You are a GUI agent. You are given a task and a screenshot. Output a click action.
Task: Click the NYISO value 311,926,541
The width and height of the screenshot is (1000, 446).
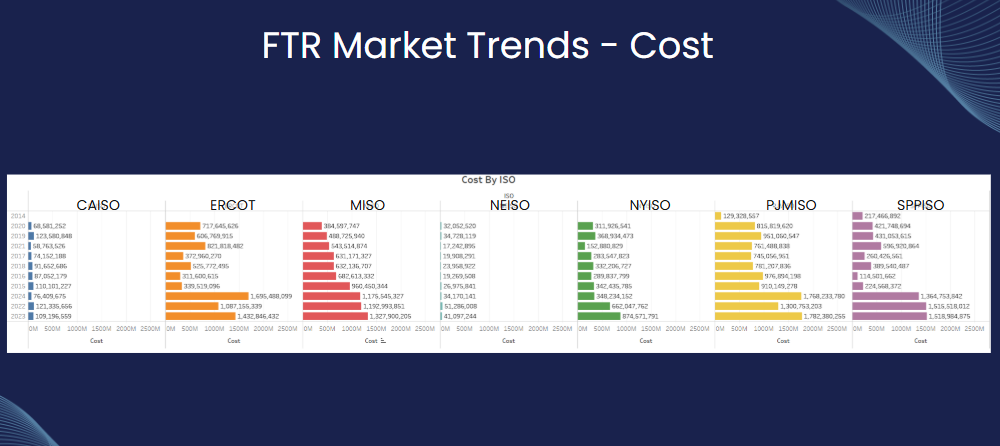point(614,226)
